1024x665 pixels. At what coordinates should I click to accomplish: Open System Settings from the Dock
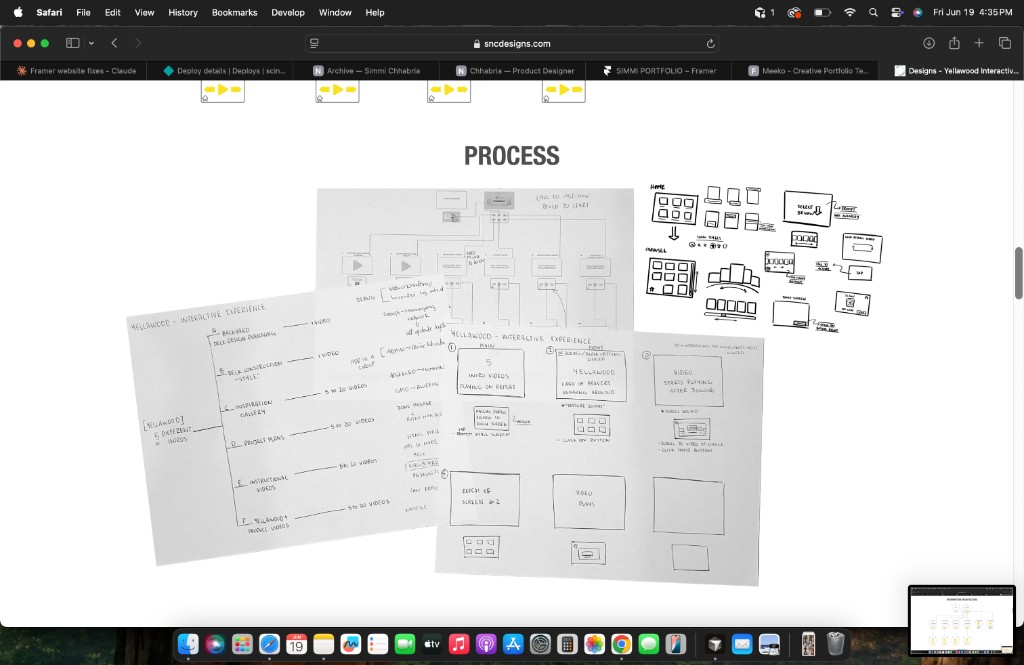[540, 644]
